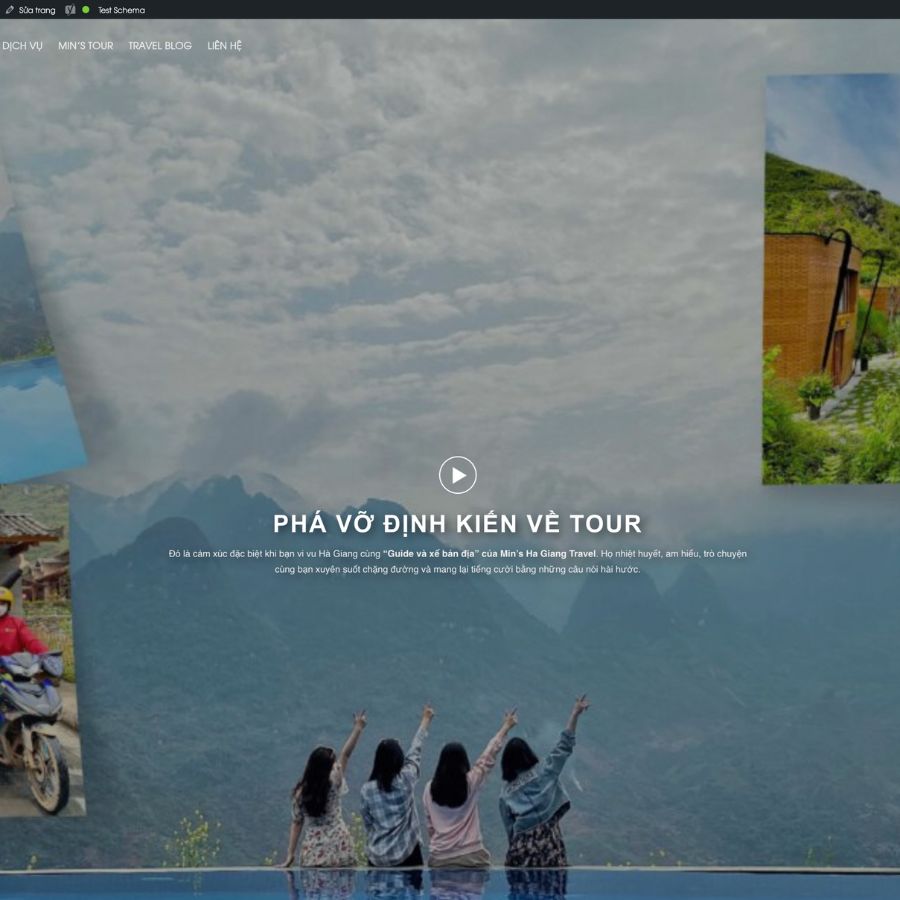Click the bold "Min's Ha Giang Travel" text
900x900 pixels.
click(x=547, y=552)
